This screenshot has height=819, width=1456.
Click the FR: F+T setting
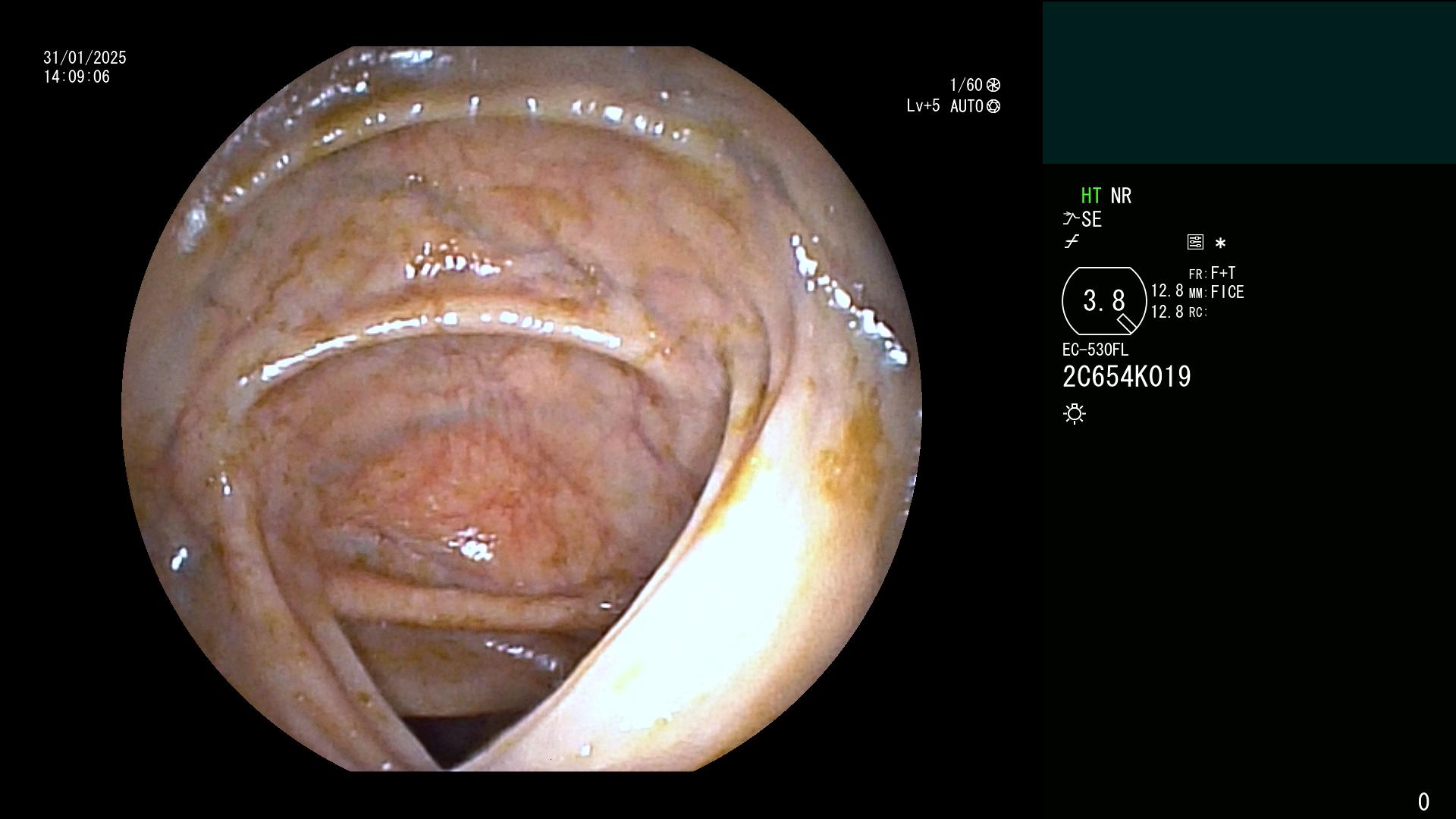click(1212, 273)
